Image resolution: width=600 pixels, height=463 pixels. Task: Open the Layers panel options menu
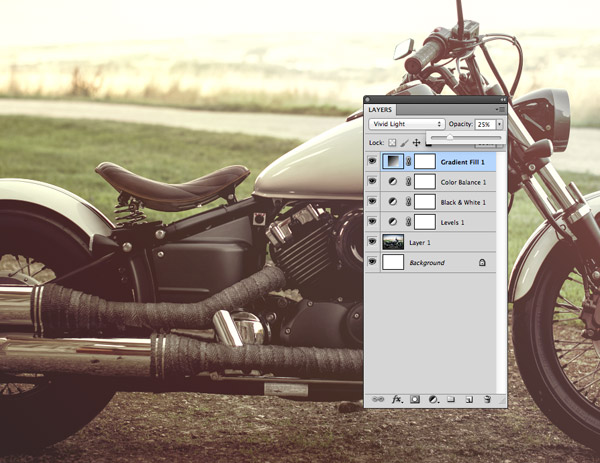point(500,108)
